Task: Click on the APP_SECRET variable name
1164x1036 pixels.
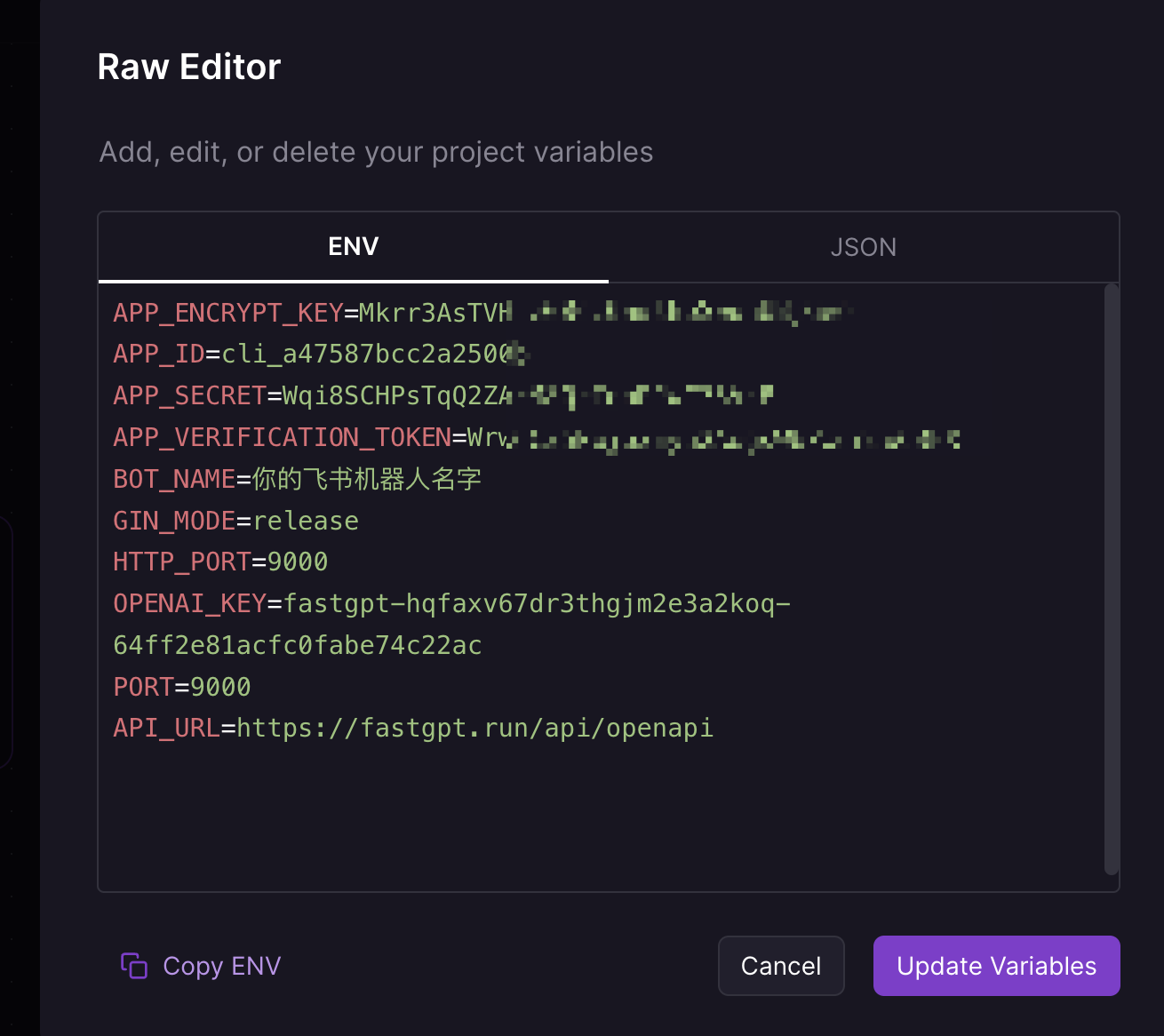Action: pyautogui.click(x=189, y=395)
